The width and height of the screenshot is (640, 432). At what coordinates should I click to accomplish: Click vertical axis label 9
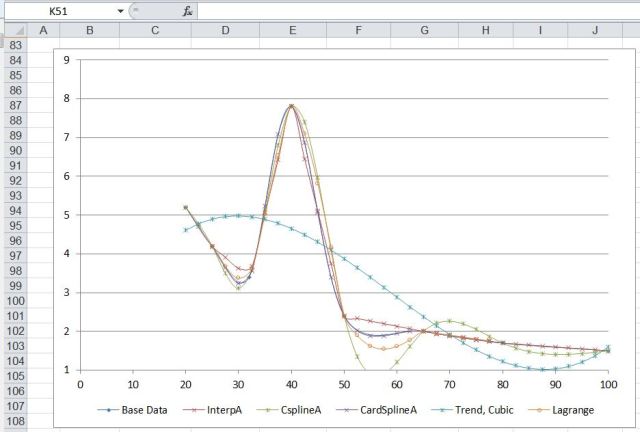(66, 59)
